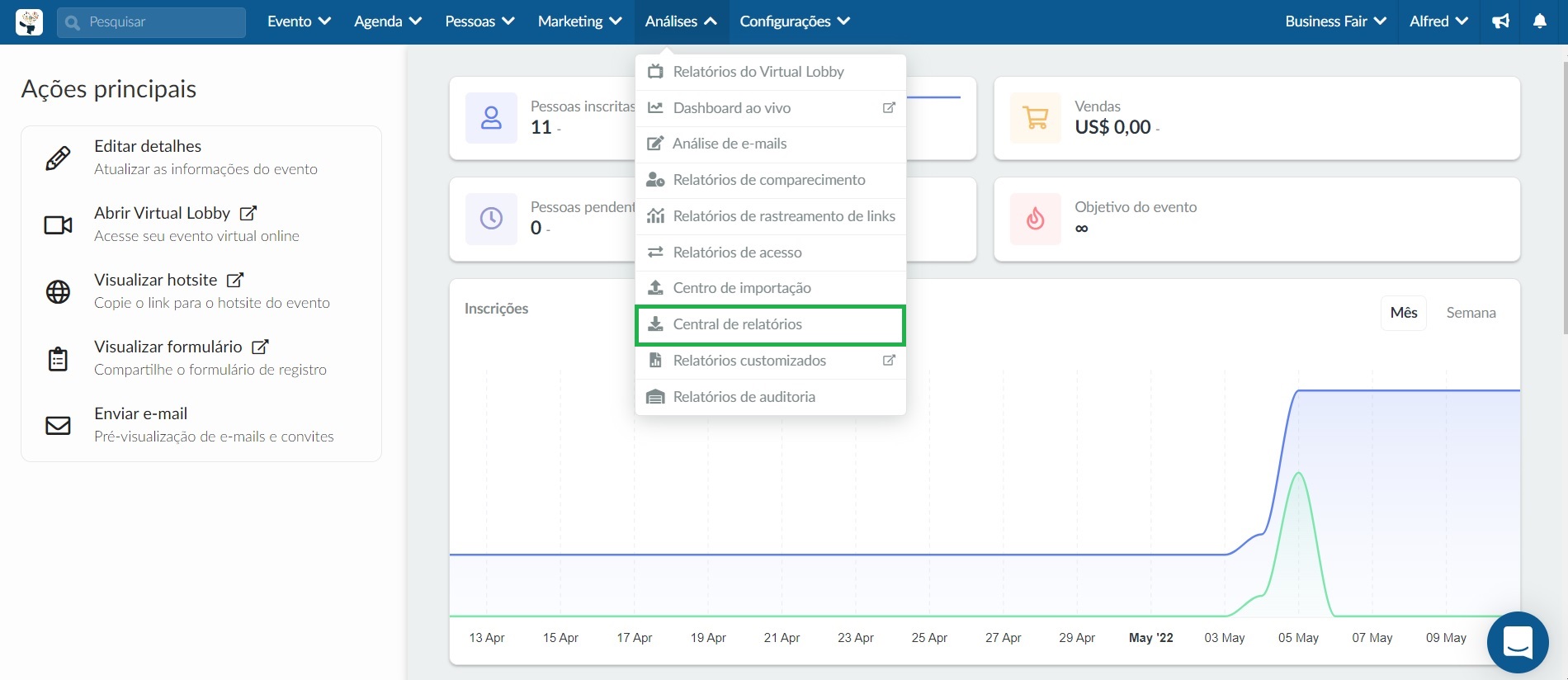This screenshot has height=680, width=1568.
Task: Click the person icon on Pessoas inscritas card
Action: coord(491,118)
